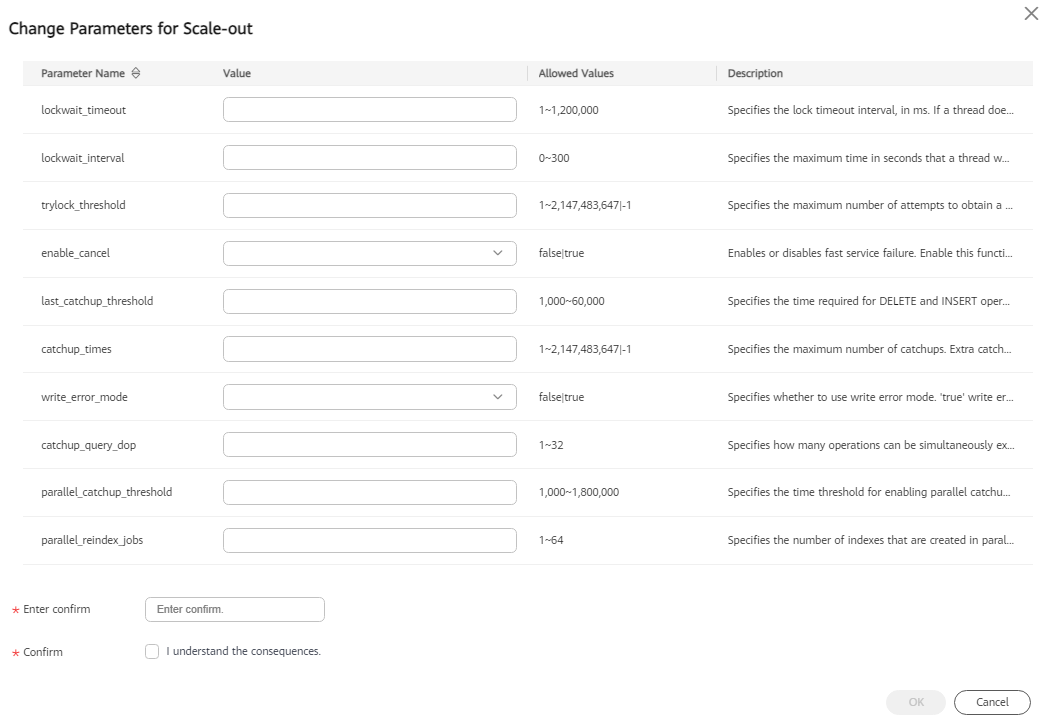Viewport: 1046px width, 722px height.
Task: Click the enable_cancel description text
Action: [x=870, y=254]
